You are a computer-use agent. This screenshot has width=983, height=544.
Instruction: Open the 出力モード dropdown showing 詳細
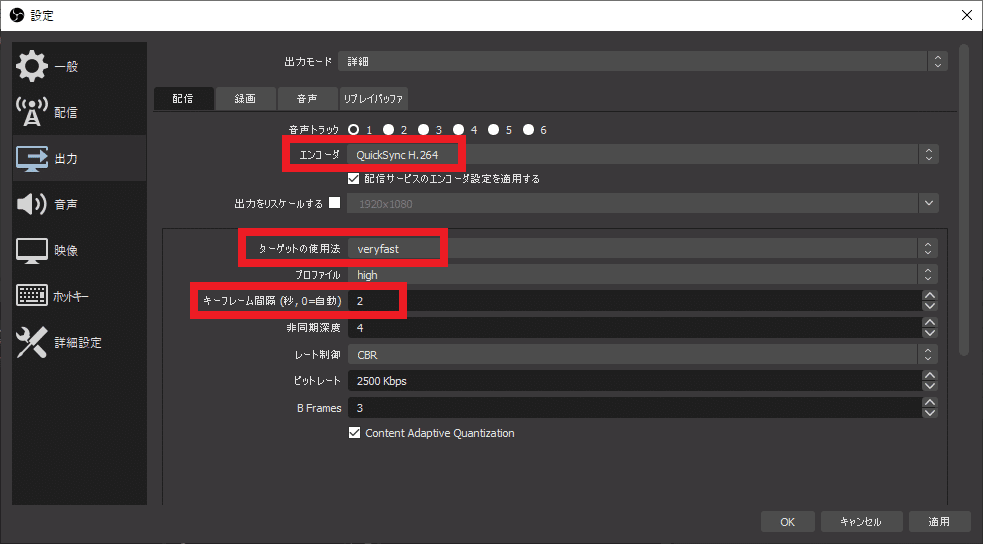tap(643, 61)
